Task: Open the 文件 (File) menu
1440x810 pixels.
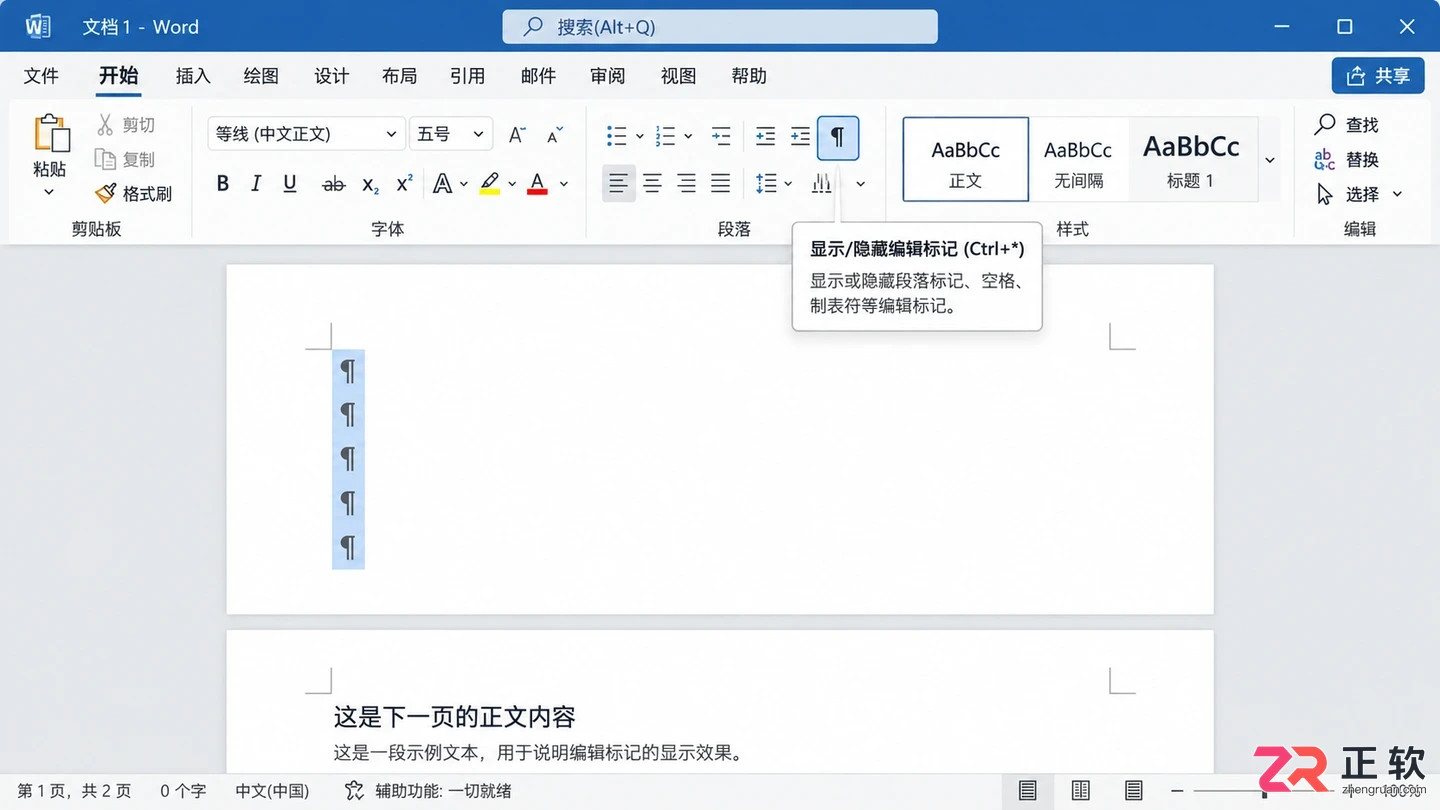Action: [x=41, y=76]
